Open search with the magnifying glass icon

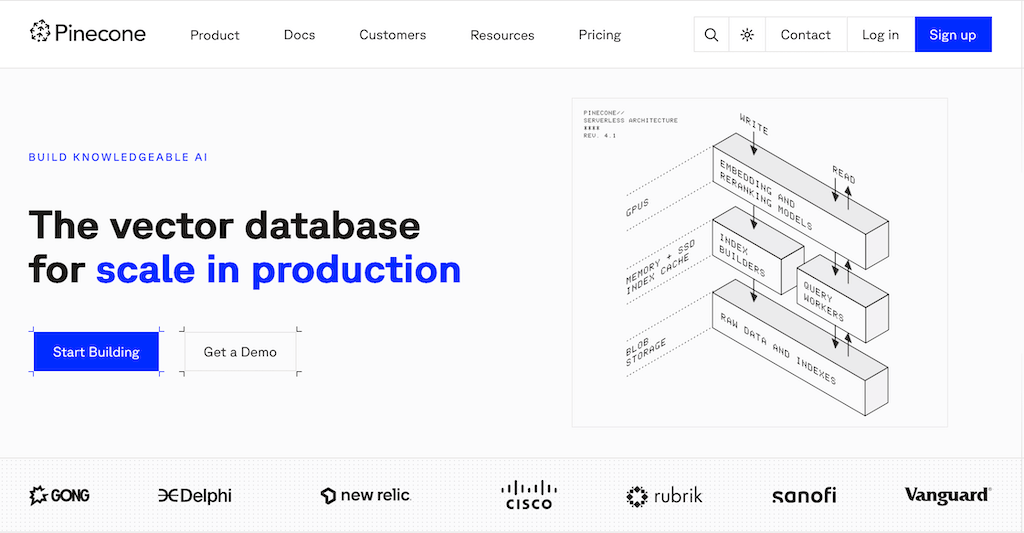click(711, 35)
